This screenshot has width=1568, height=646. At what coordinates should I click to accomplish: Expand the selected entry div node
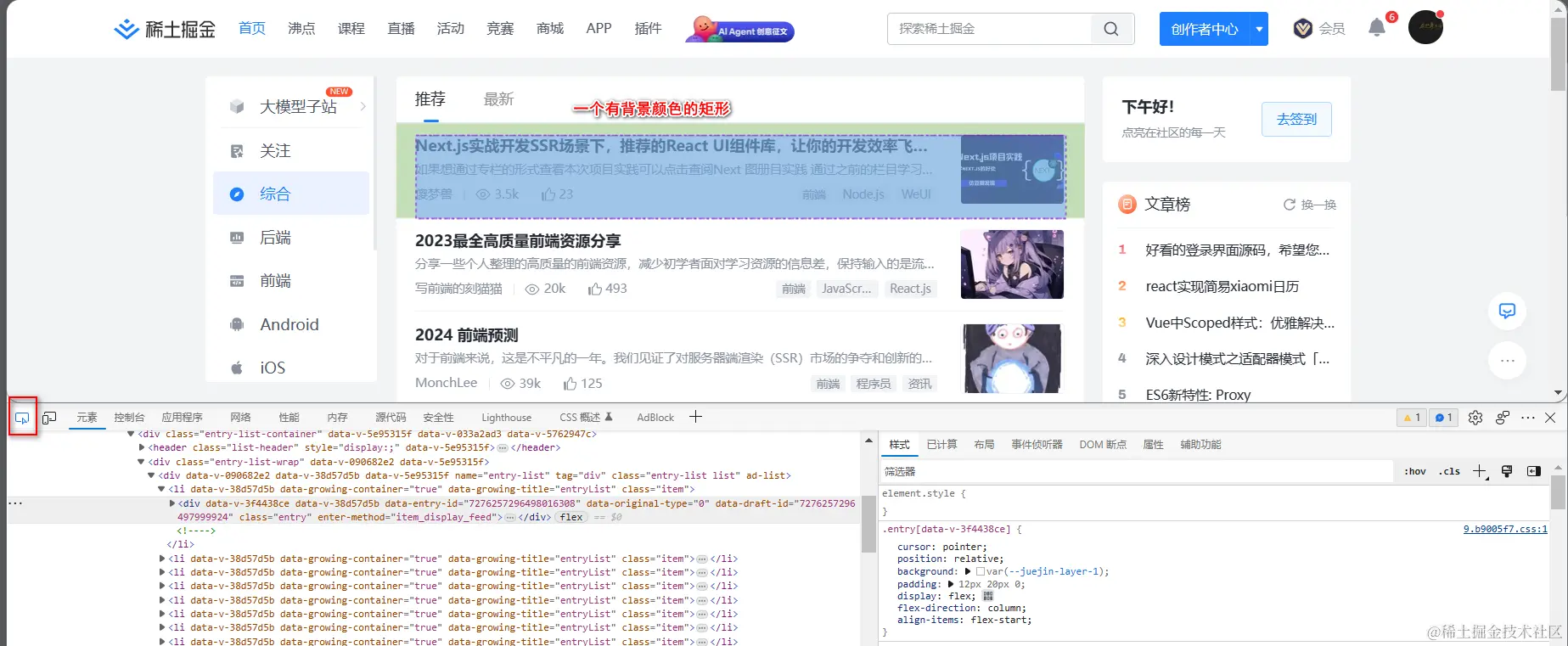coord(172,503)
